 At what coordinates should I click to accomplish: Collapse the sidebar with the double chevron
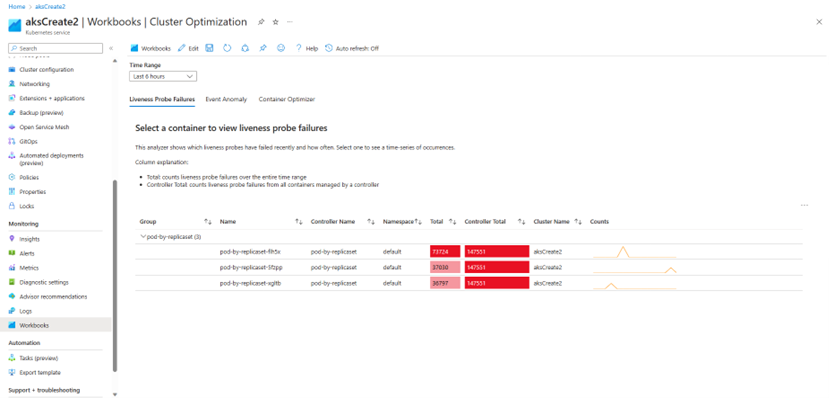(x=111, y=48)
